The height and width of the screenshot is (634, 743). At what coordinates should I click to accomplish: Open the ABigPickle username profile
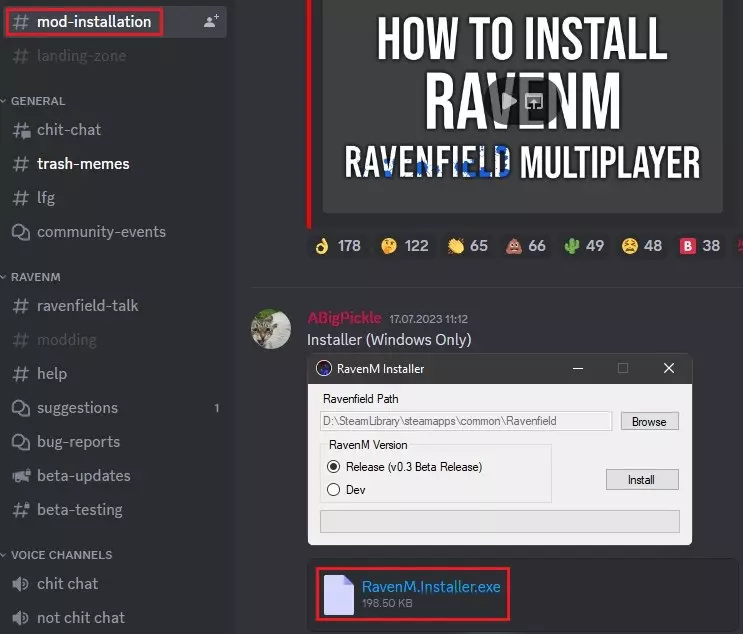pyautogui.click(x=344, y=318)
